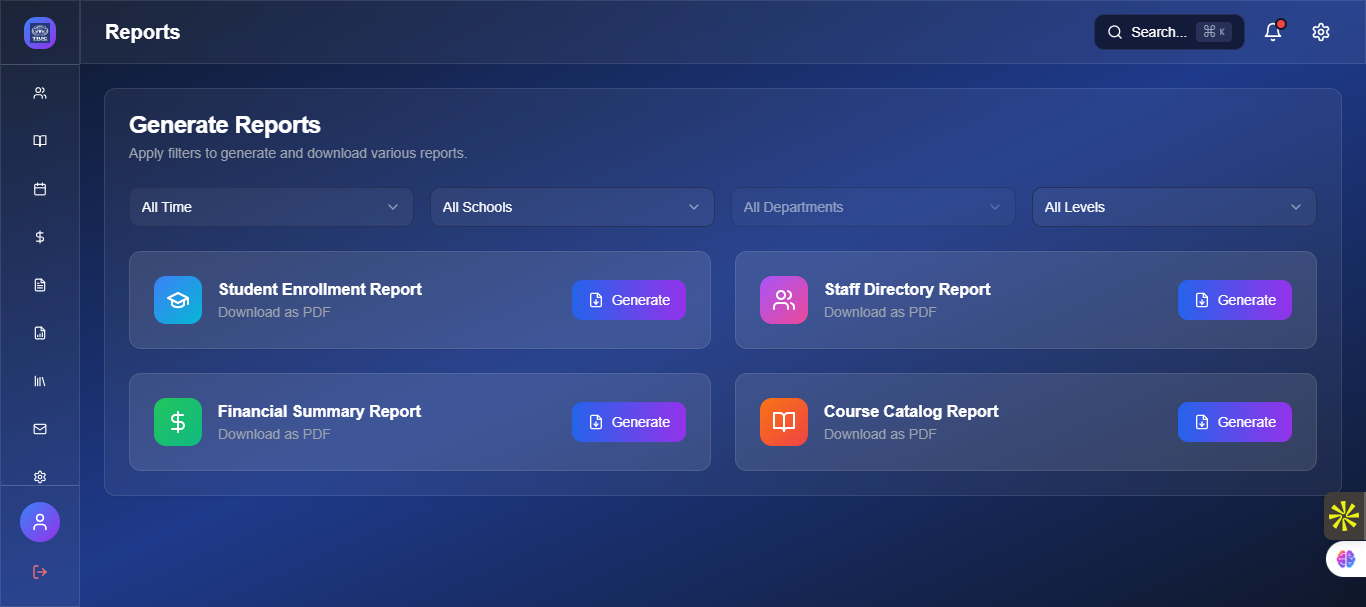
Task: Open the All Schools dropdown
Action: 572,207
